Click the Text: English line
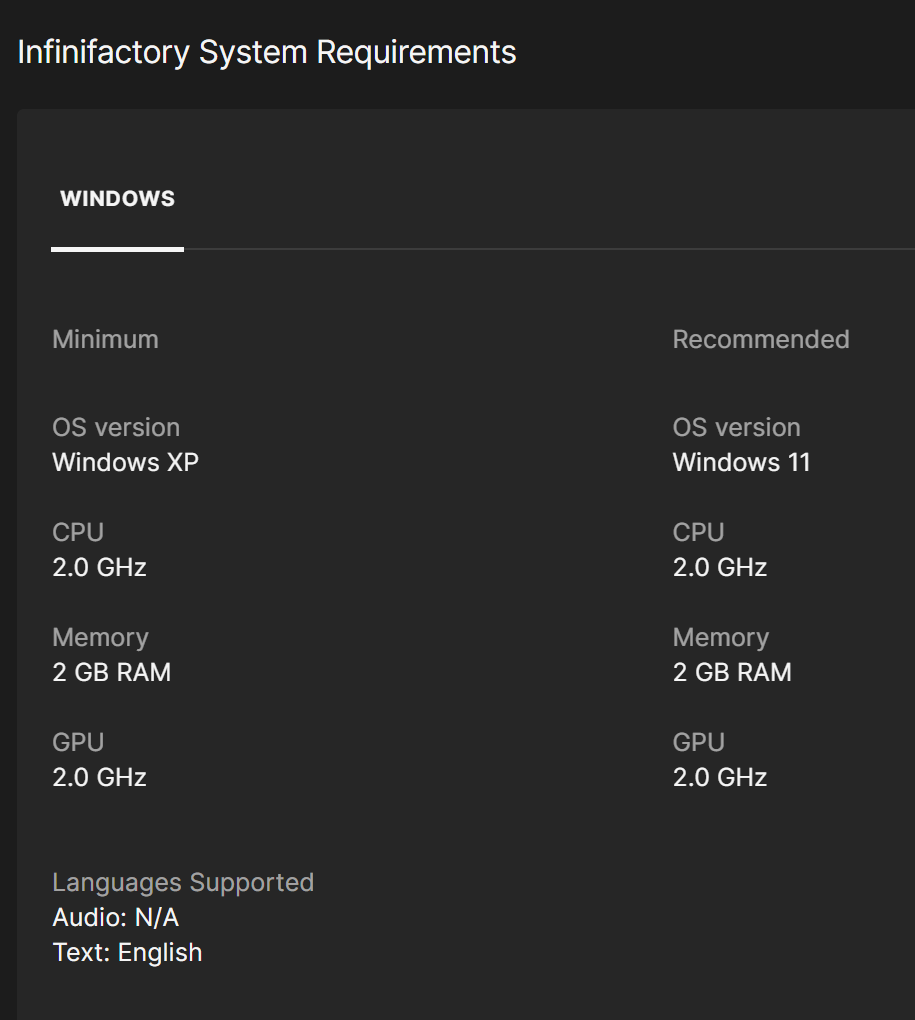The image size is (915, 1020). [x=127, y=953]
